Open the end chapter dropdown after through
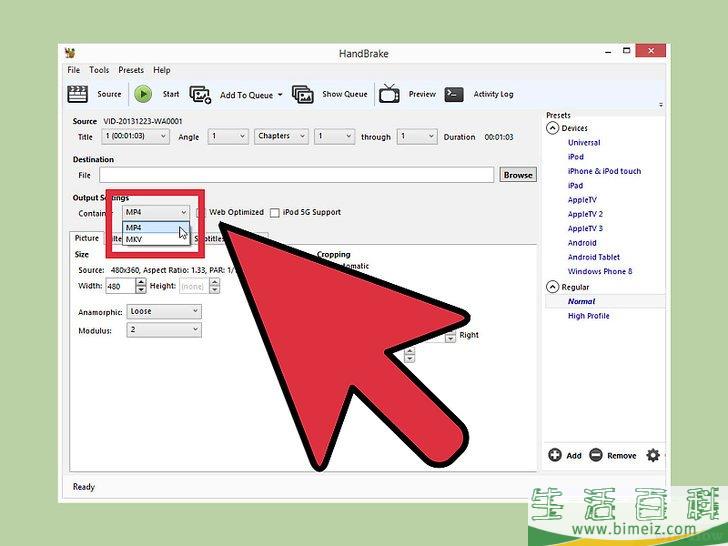 pos(417,136)
